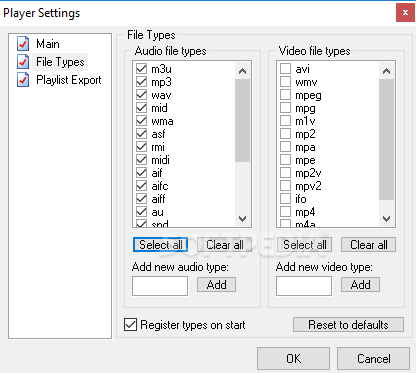Check the mp4 video type
The height and width of the screenshot is (373, 416).
[286, 212]
